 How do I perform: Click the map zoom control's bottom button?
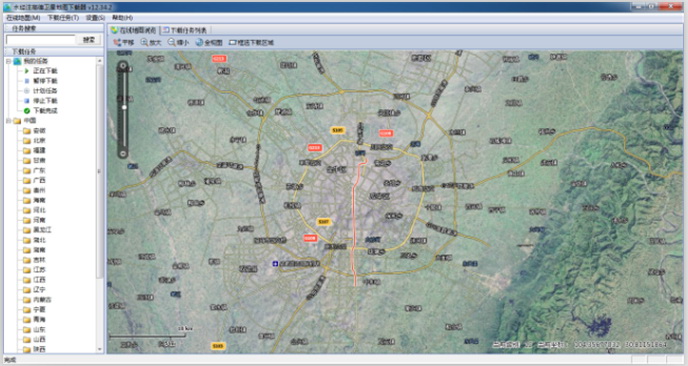pos(123,154)
